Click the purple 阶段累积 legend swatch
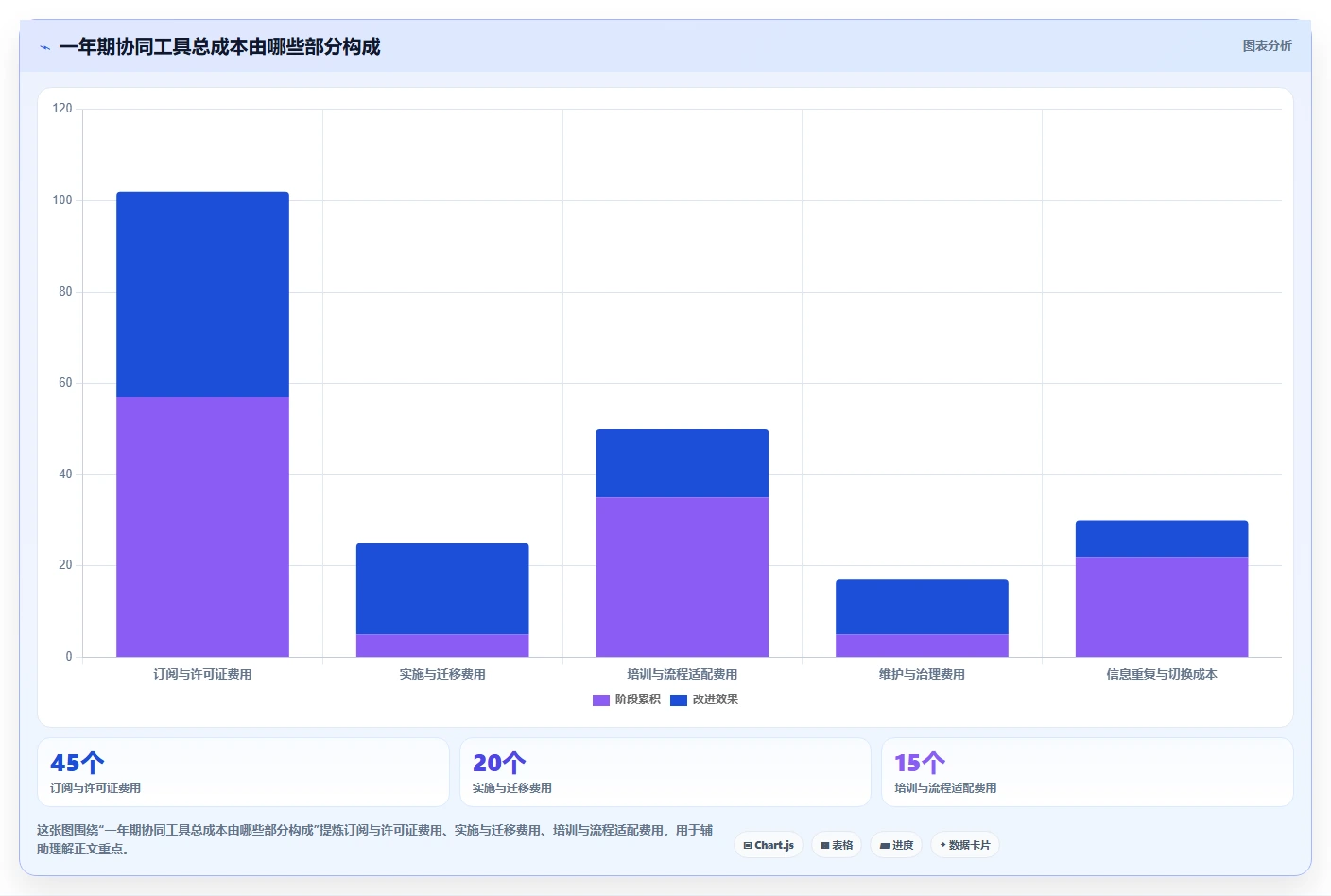This screenshot has height=896, width=1331. 601,700
